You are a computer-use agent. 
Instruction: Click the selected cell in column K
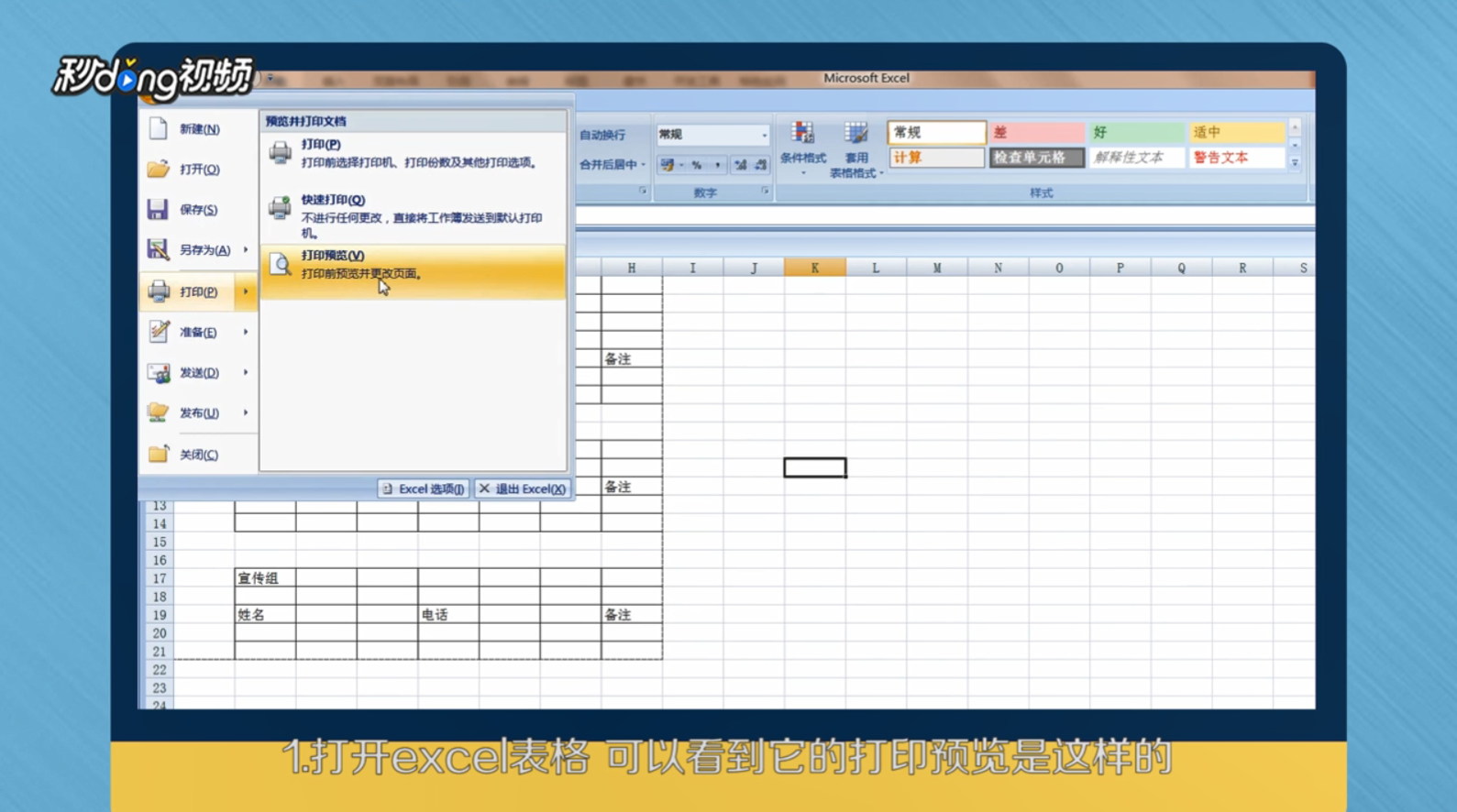814,467
